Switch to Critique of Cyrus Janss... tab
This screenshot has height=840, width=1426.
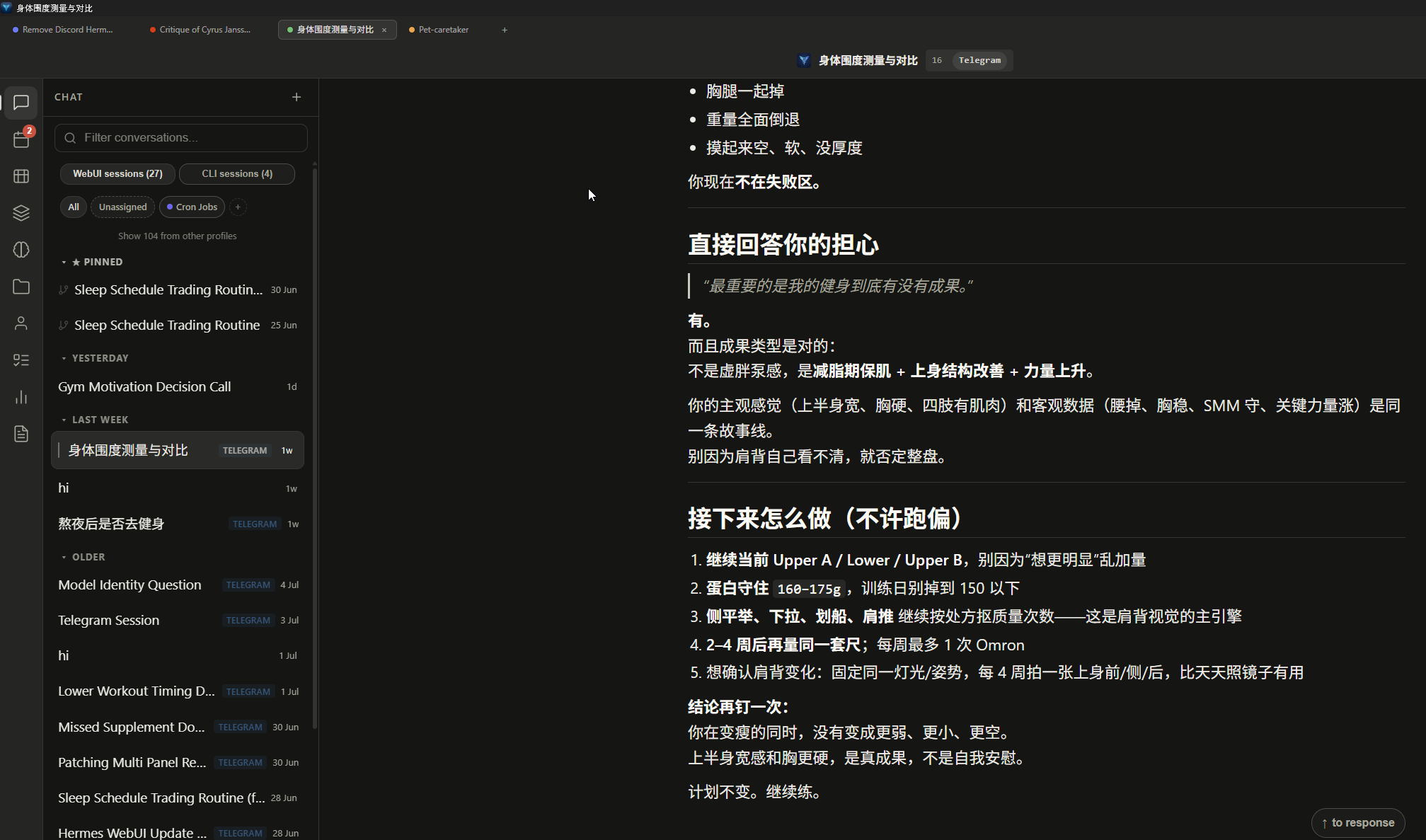point(200,30)
